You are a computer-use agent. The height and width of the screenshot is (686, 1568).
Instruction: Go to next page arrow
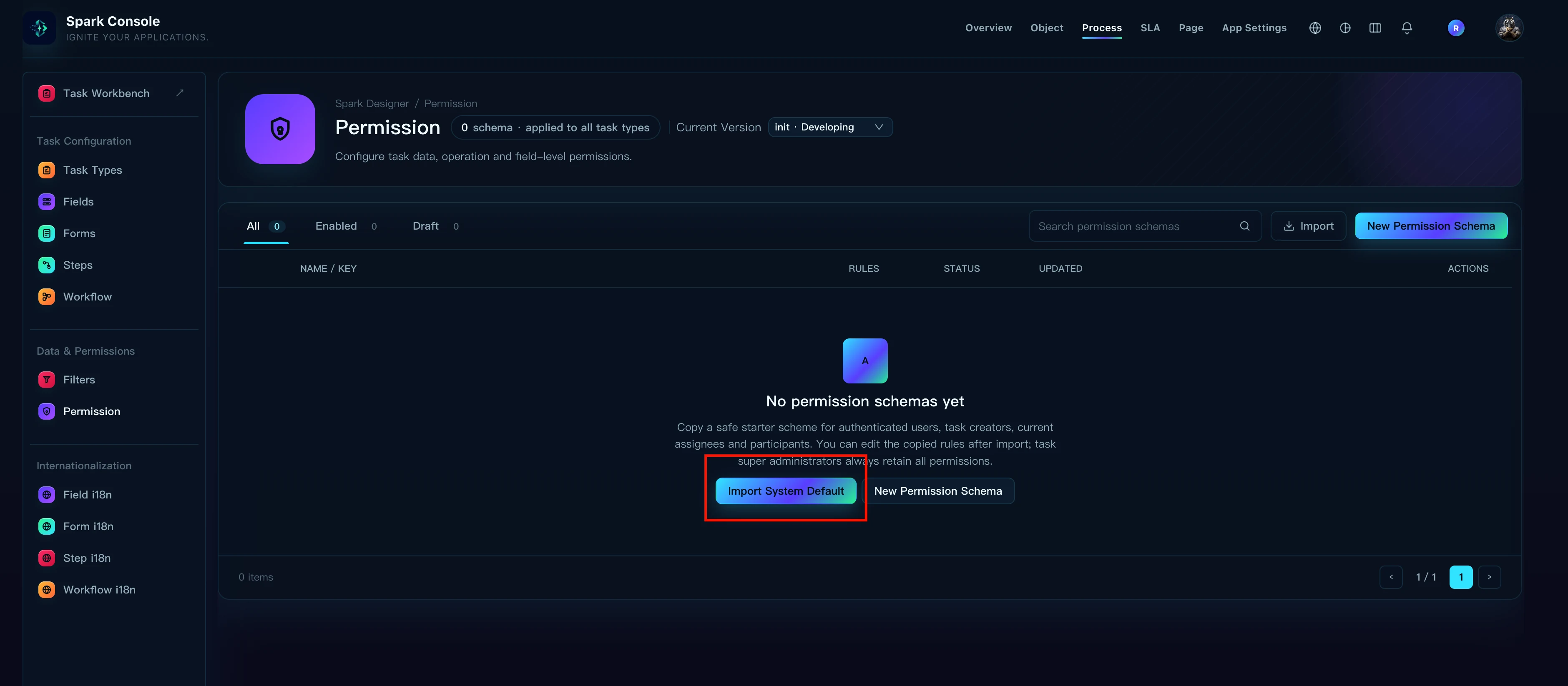click(x=1489, y=577)
